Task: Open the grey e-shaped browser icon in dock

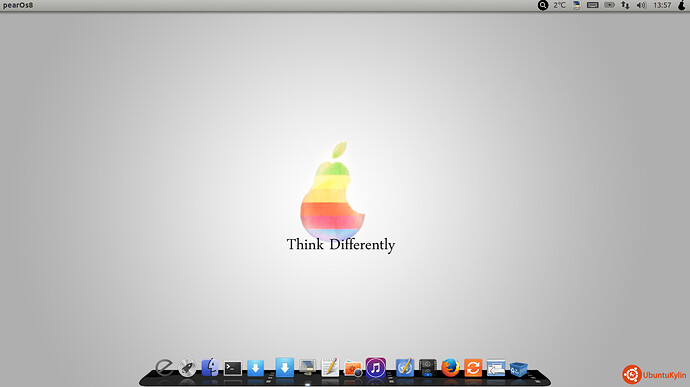Action: (x=164, y=368)
